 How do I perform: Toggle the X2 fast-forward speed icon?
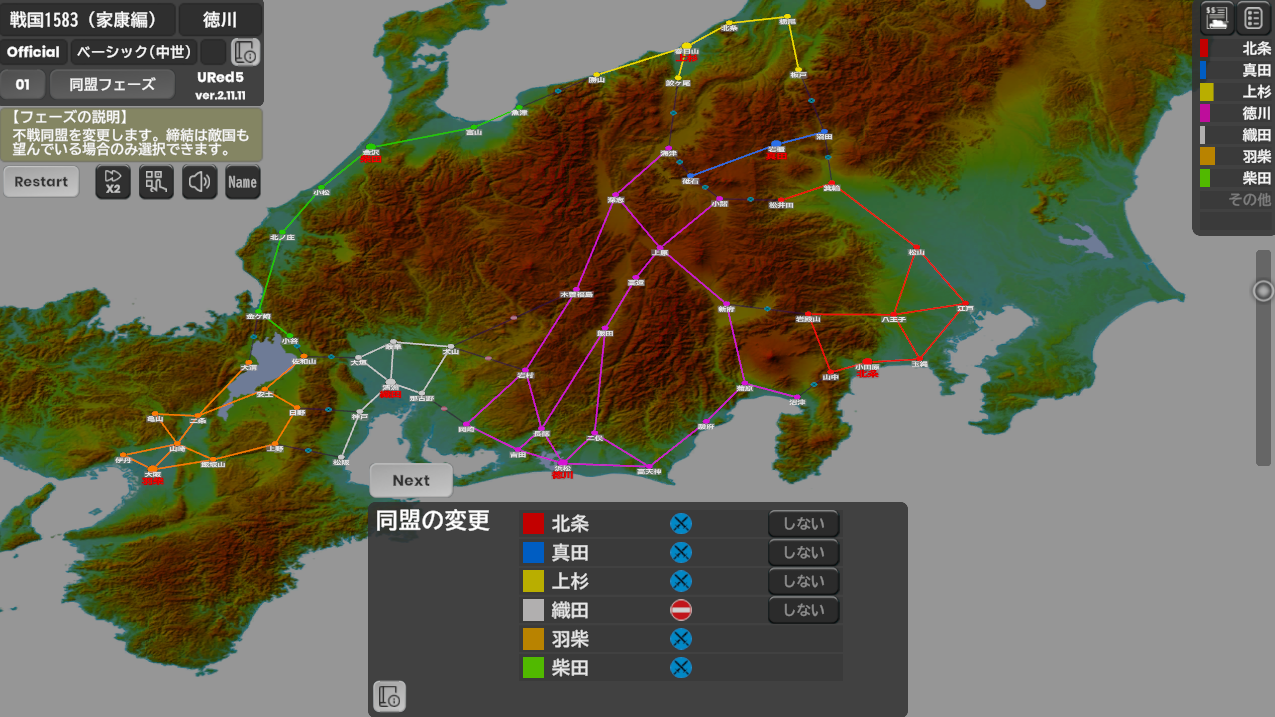click(113, 182)
